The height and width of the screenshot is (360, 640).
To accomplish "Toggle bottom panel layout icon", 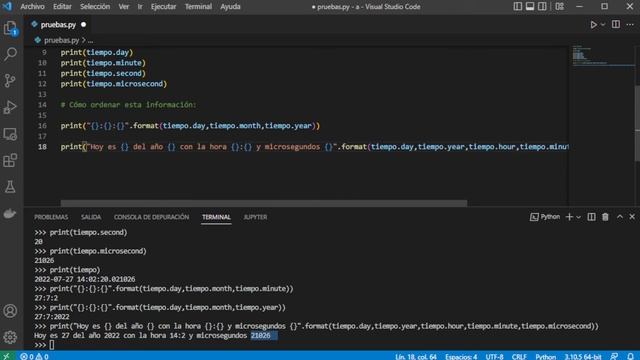I will (x=530, y=7).
